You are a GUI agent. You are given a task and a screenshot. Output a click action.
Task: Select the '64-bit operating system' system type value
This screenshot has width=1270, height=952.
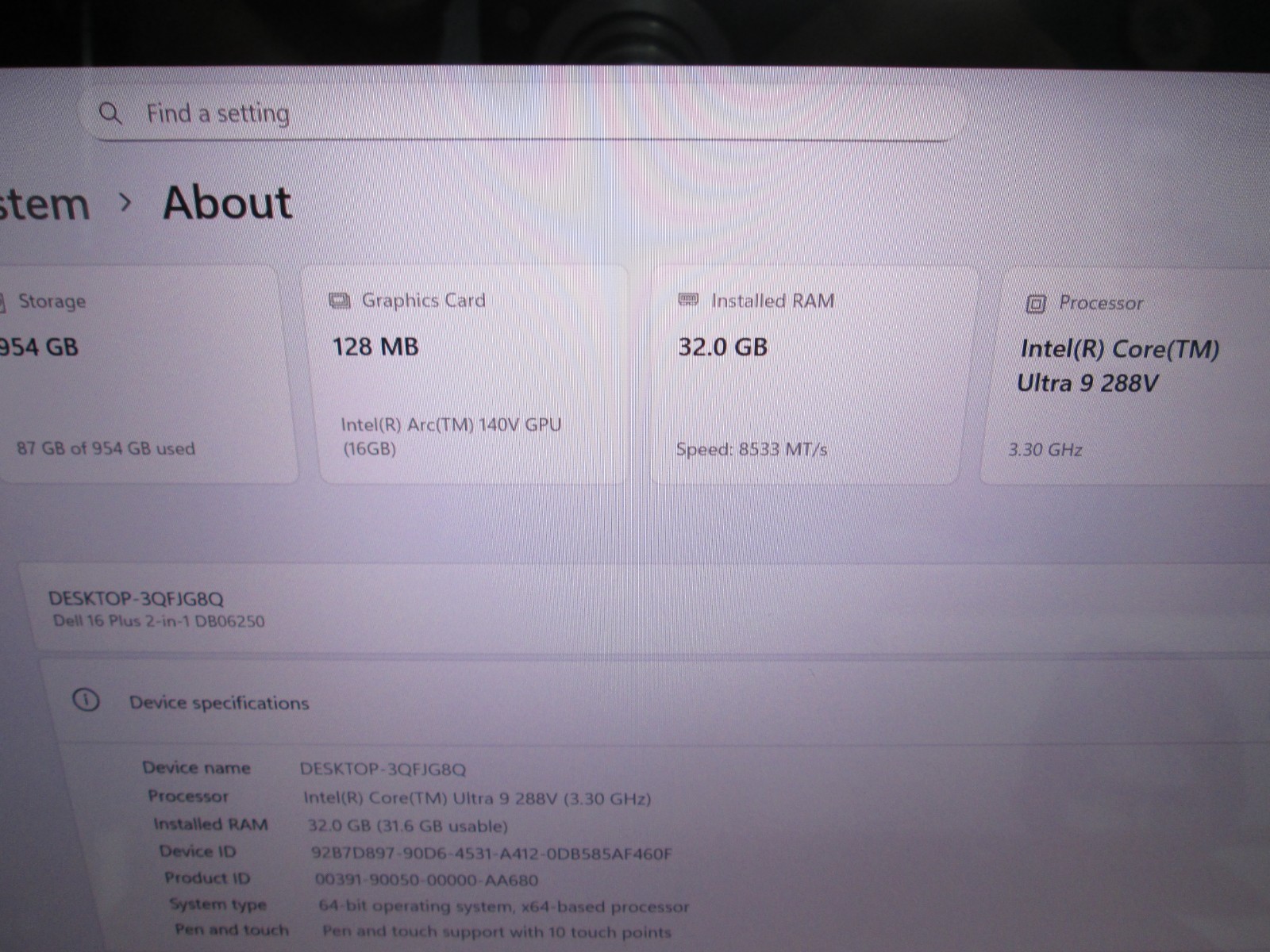point(415,906)
